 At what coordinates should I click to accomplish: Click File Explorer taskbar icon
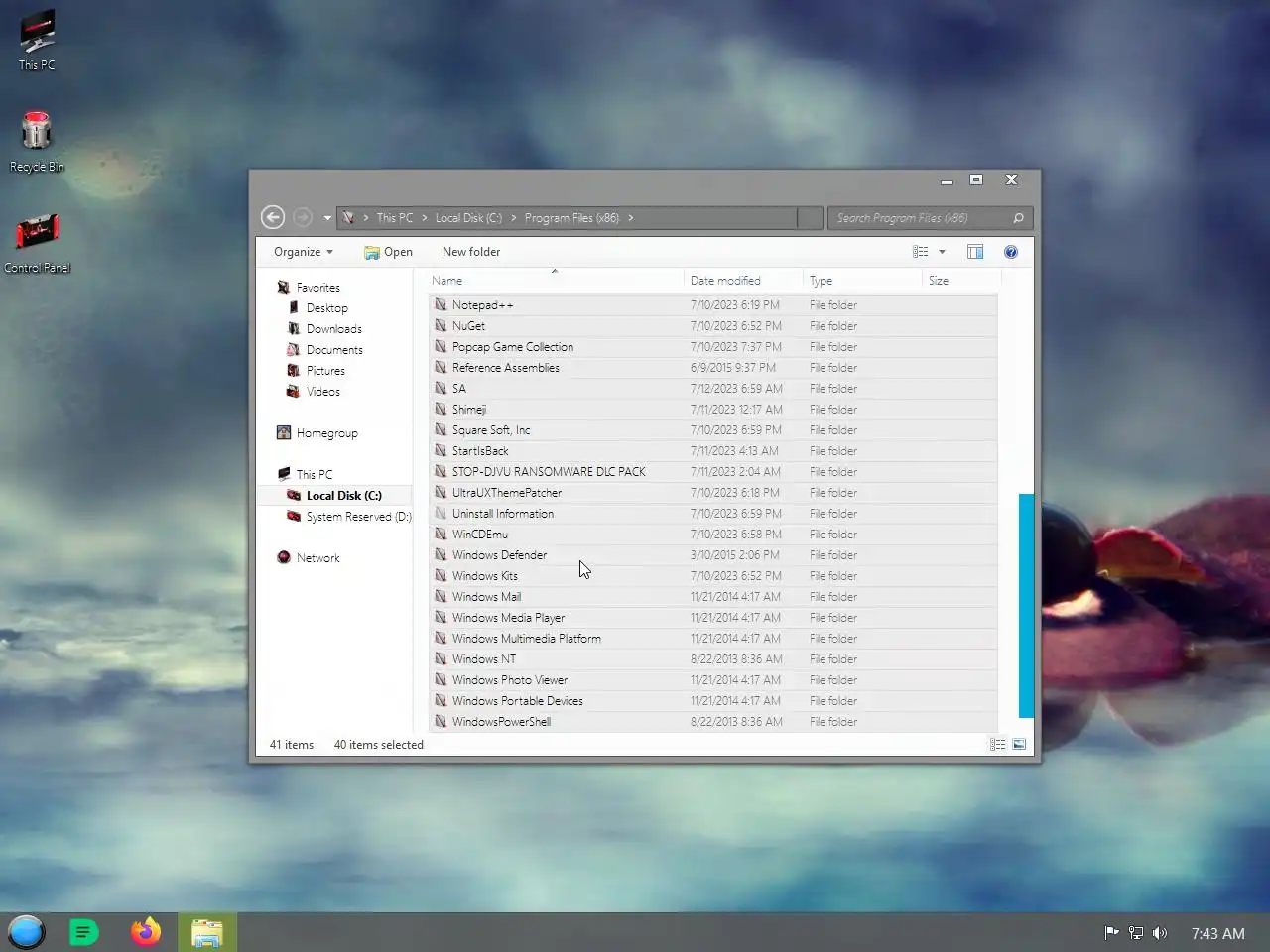coord(207,932)
